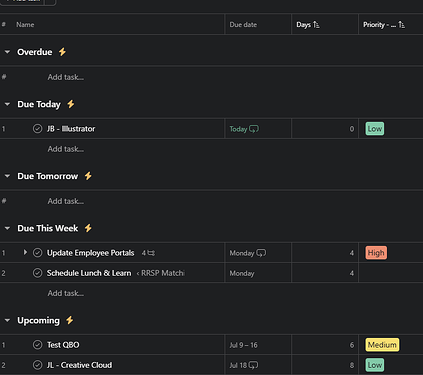Click the lightning rule icon beside Due Today
The height and width of the screenshot is (375, 423).
71,104
